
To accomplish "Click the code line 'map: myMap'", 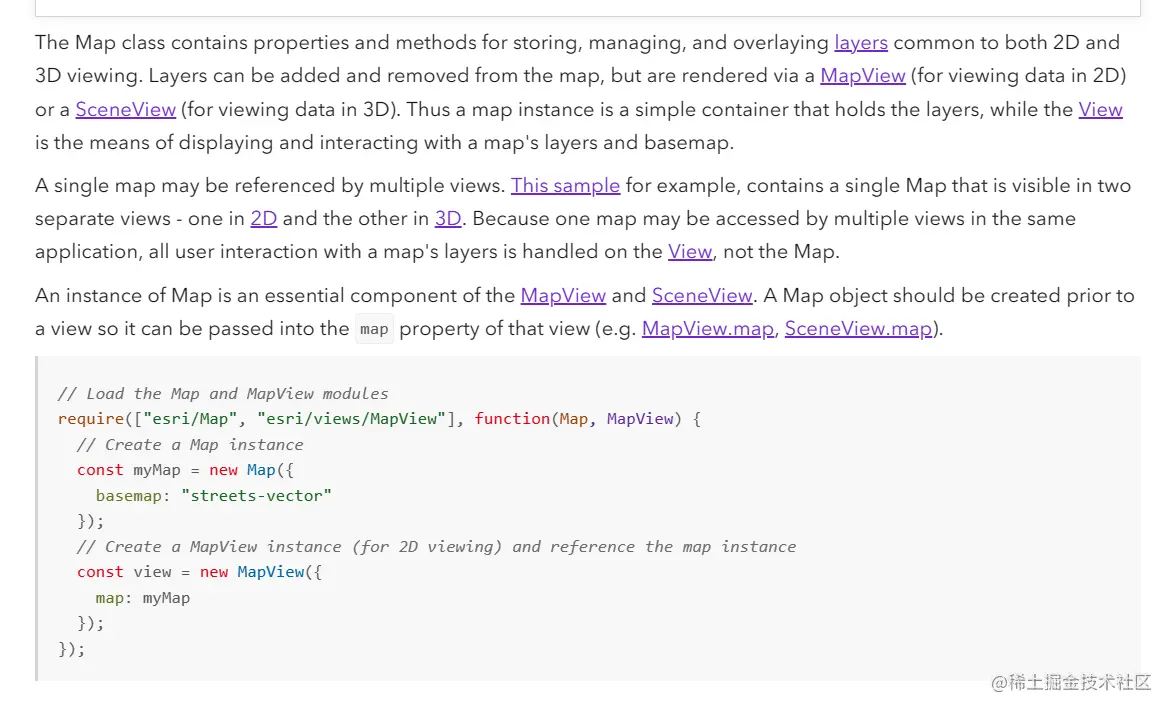I will point(143,598).
